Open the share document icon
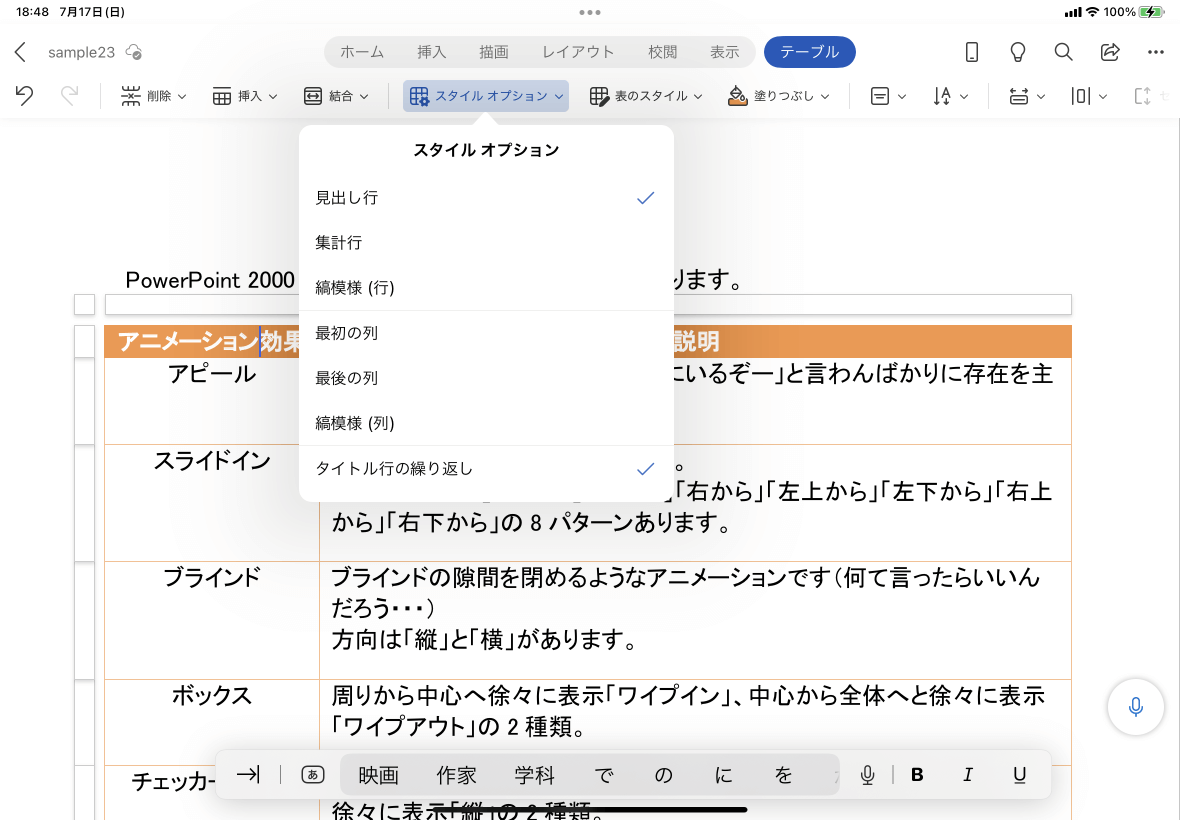 coord(1110,52)
